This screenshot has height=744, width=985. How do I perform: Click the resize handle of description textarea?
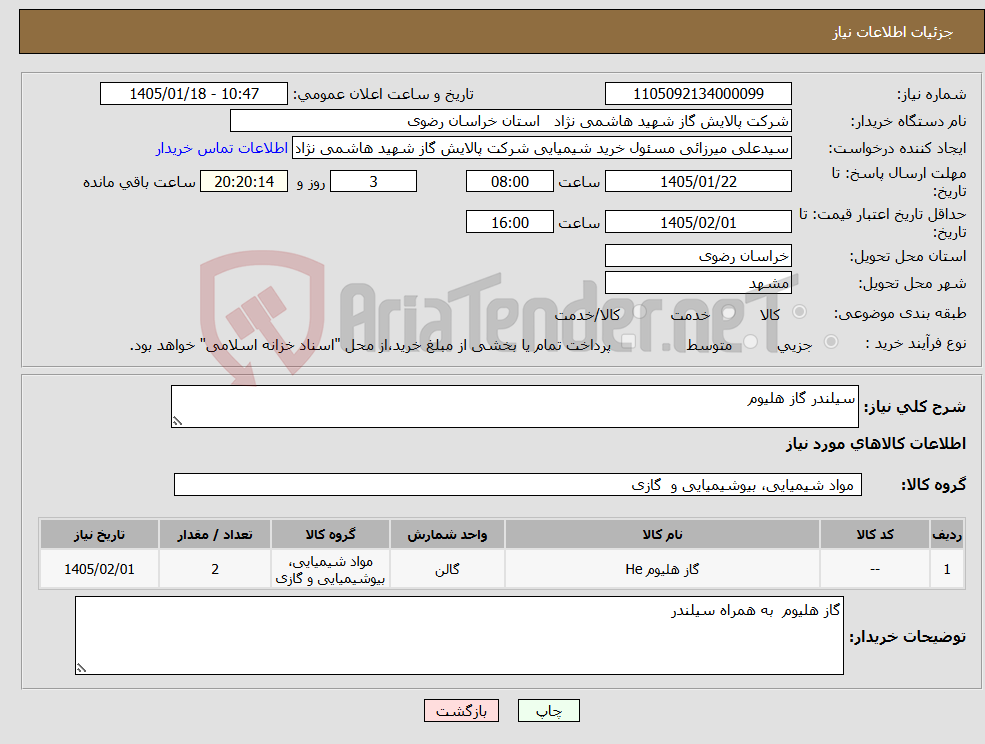[x=177, y=421]
